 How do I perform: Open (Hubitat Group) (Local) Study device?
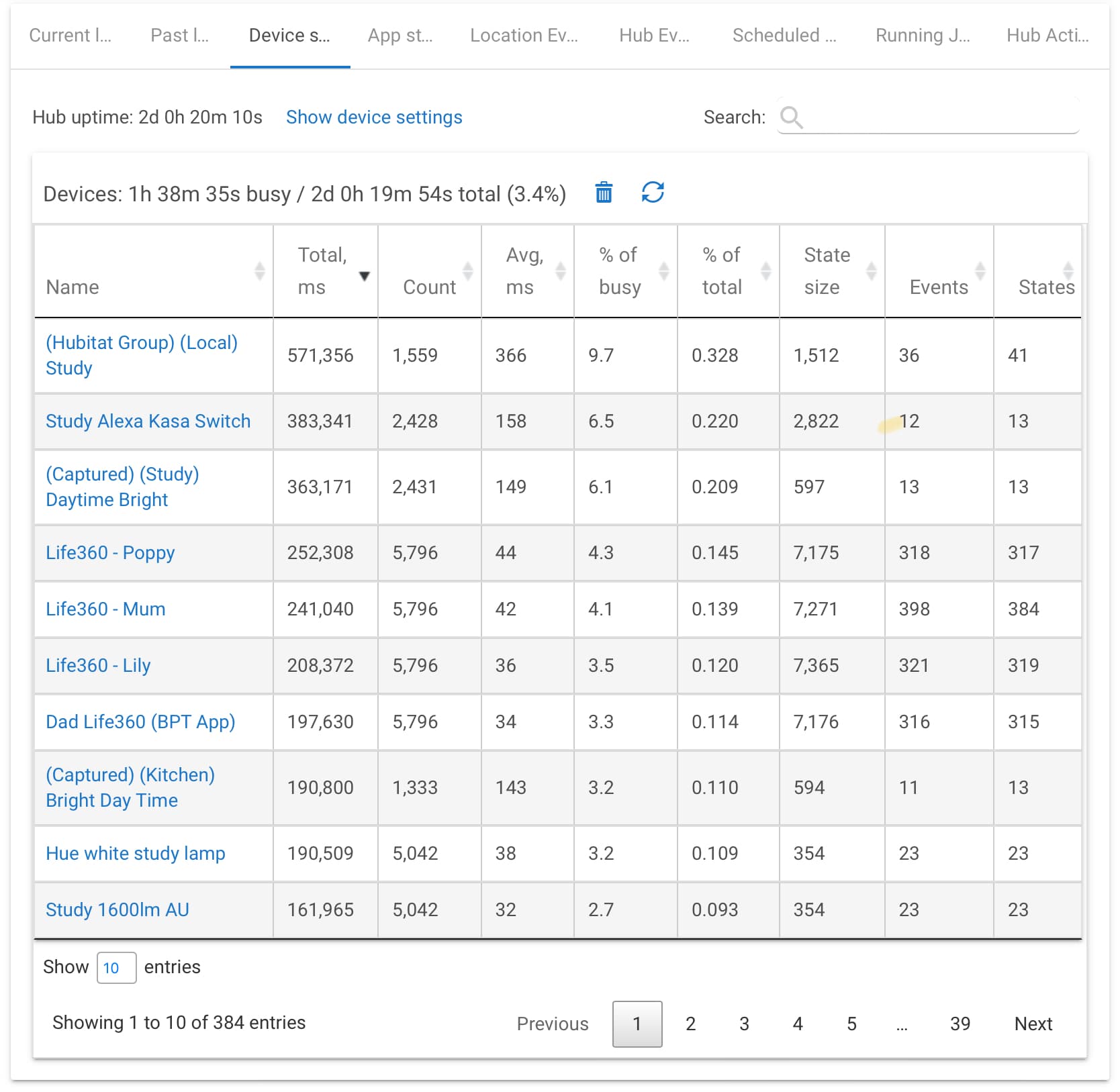[x=142, y=355]
